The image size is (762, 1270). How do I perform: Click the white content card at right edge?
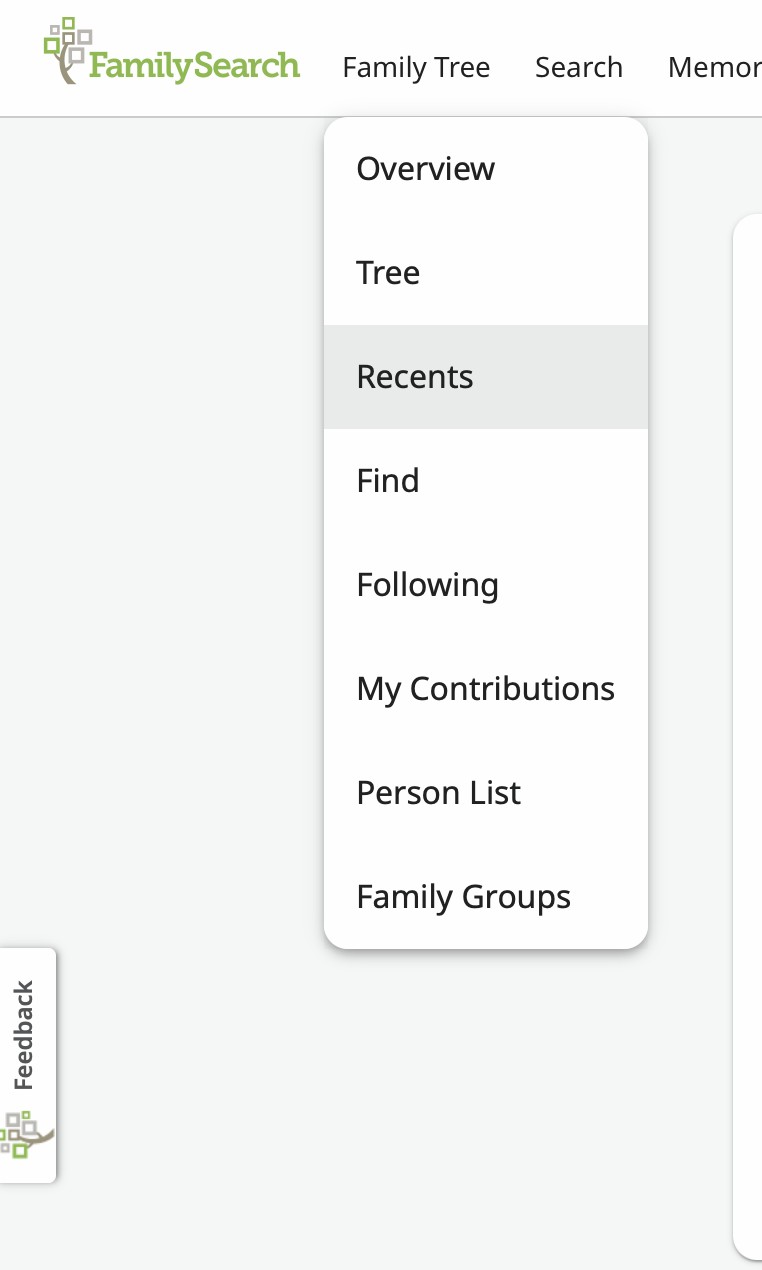pyautogui.click(x=749, y=700)
